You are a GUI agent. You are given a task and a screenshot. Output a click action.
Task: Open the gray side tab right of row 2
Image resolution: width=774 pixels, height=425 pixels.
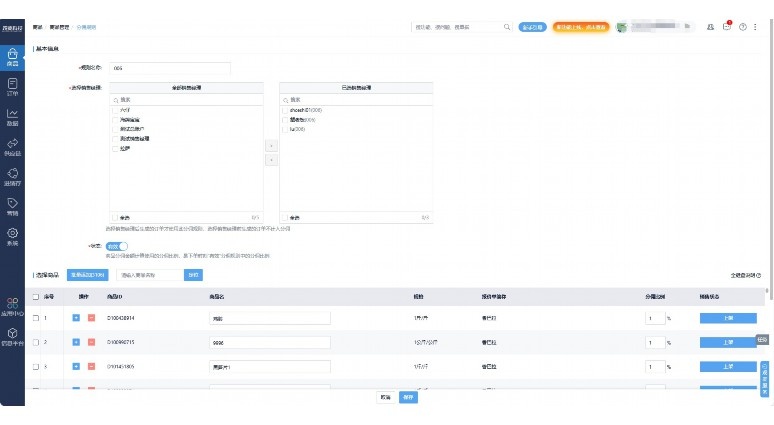pyautogui.click(x=762, y=340)
